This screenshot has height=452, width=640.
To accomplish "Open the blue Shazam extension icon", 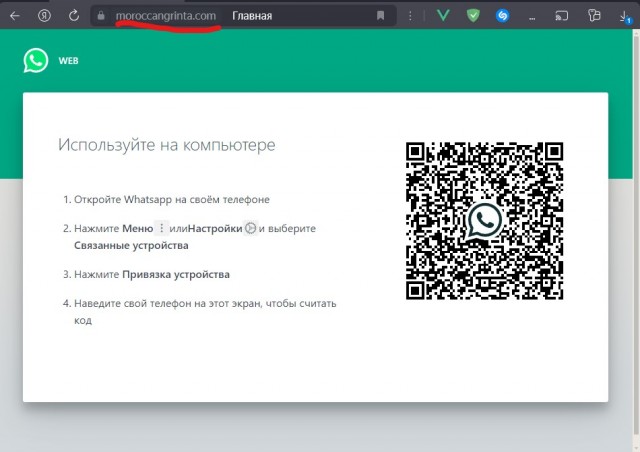I will [502, 16].
